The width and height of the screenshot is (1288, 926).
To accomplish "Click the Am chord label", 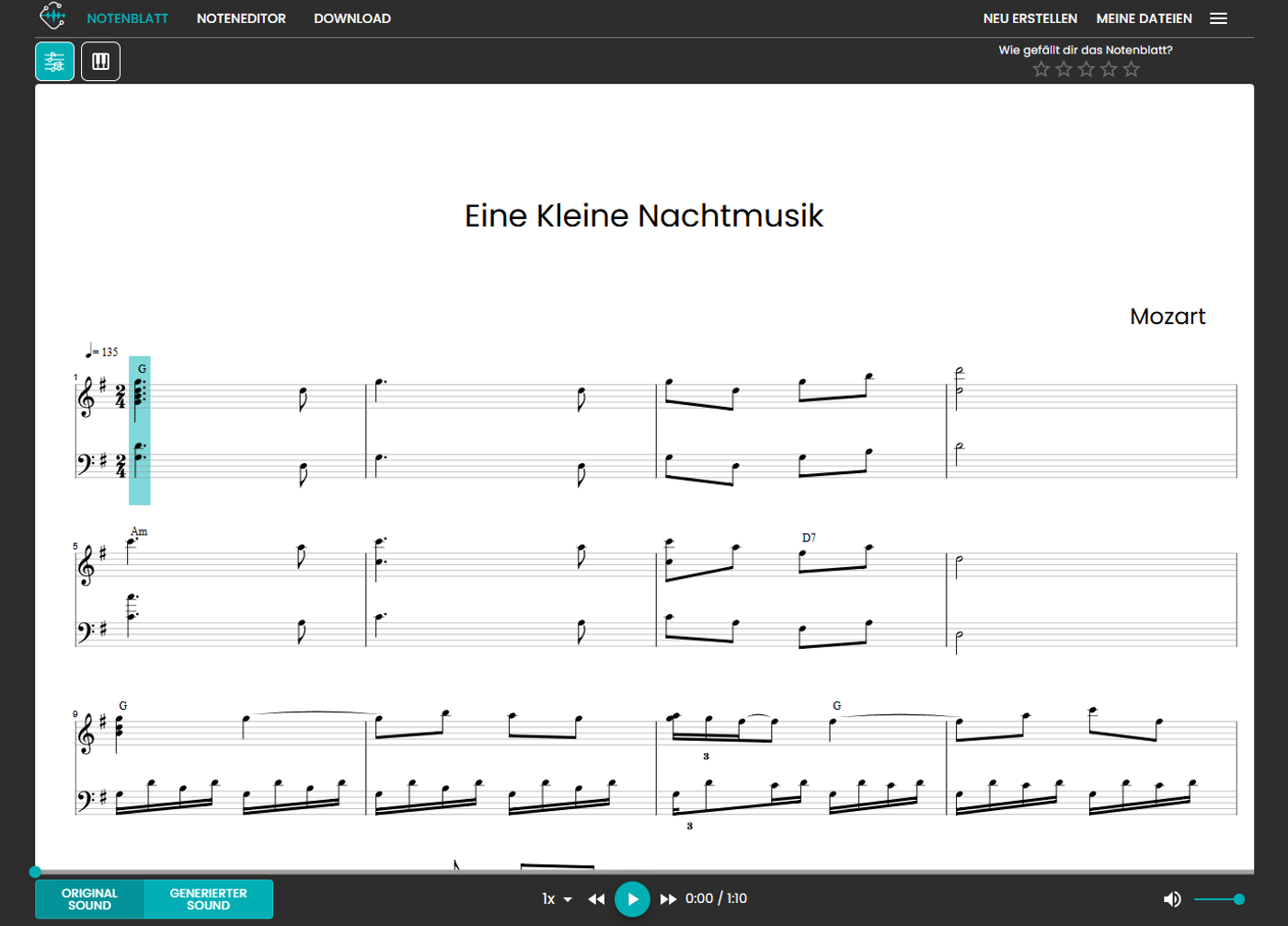I will tap(139, 531).
